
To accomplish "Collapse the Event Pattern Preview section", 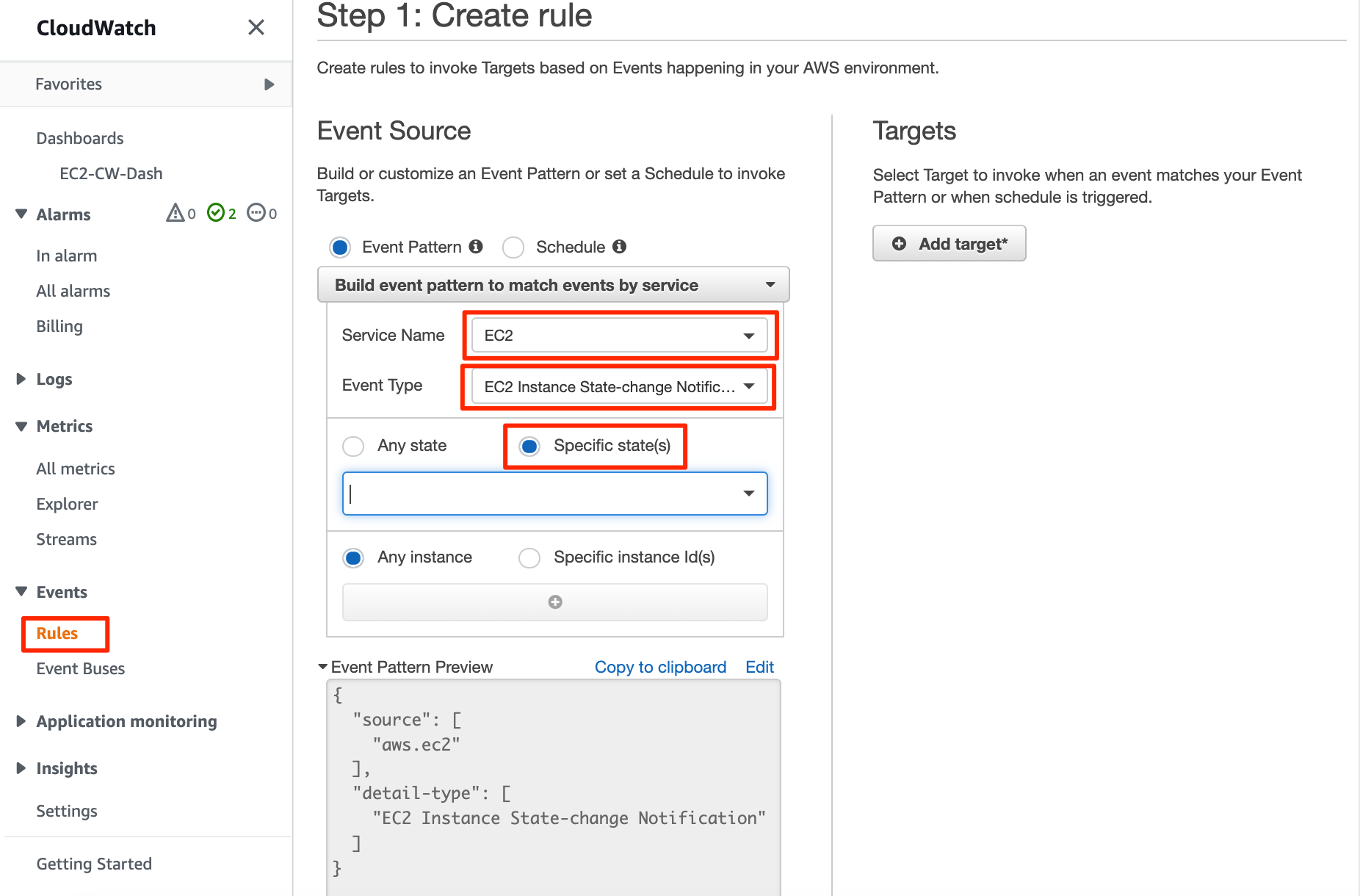I will [322, 667].
